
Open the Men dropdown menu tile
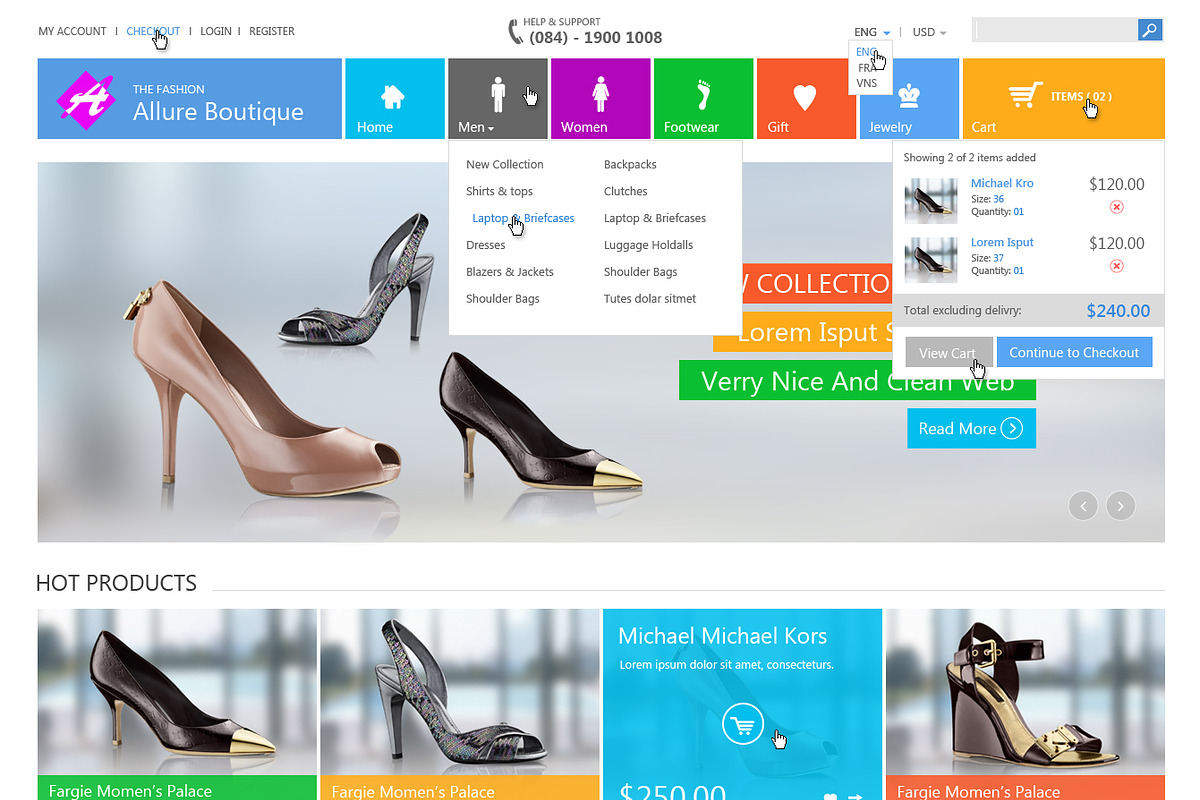click(498, 98)
